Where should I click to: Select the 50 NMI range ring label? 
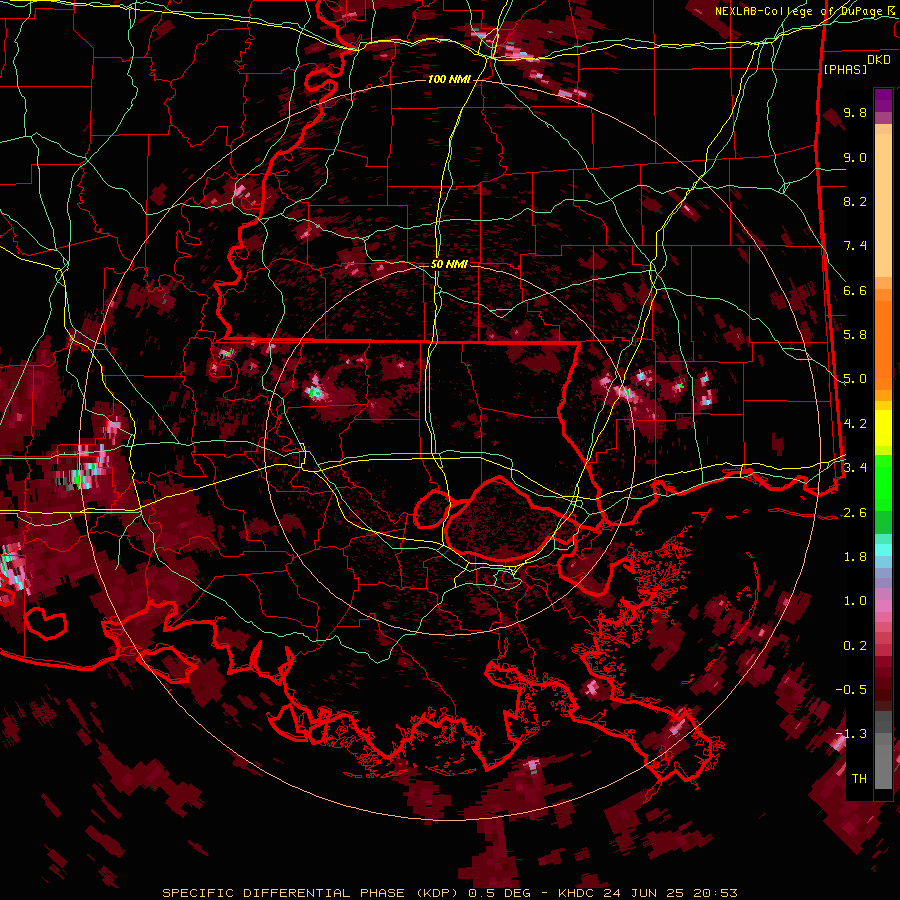tap(449, 264)
